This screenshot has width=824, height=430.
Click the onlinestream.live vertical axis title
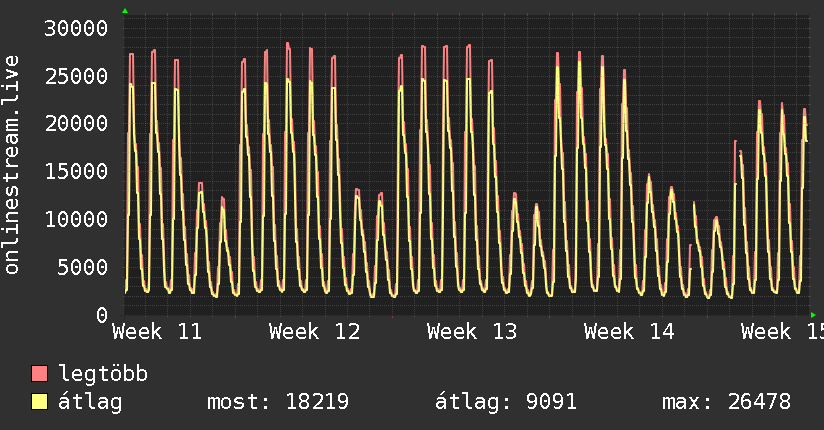(x=11, y=165)
